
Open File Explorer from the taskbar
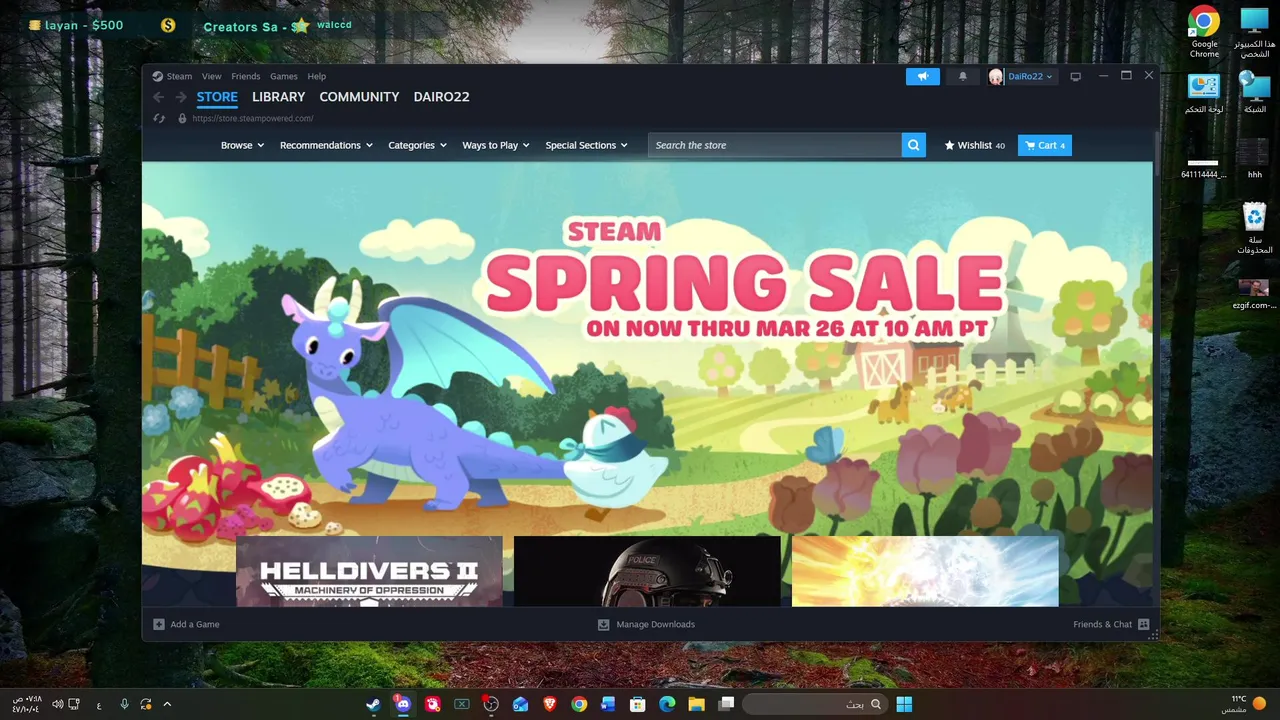[x=696, y=704]
